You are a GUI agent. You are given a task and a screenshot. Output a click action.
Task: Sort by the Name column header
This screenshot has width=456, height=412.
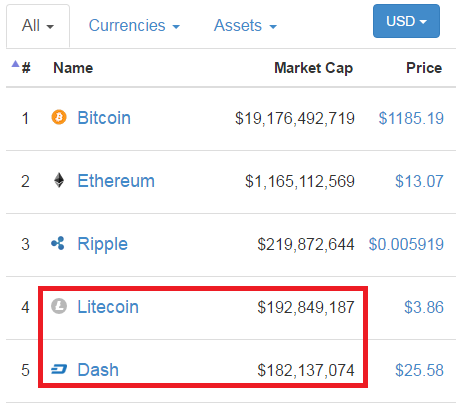tap(73, 68)
